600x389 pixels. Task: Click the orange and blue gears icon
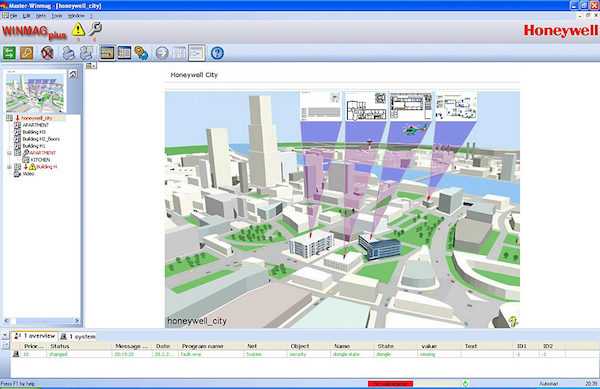pyautogui.click(x=141, y=53)
